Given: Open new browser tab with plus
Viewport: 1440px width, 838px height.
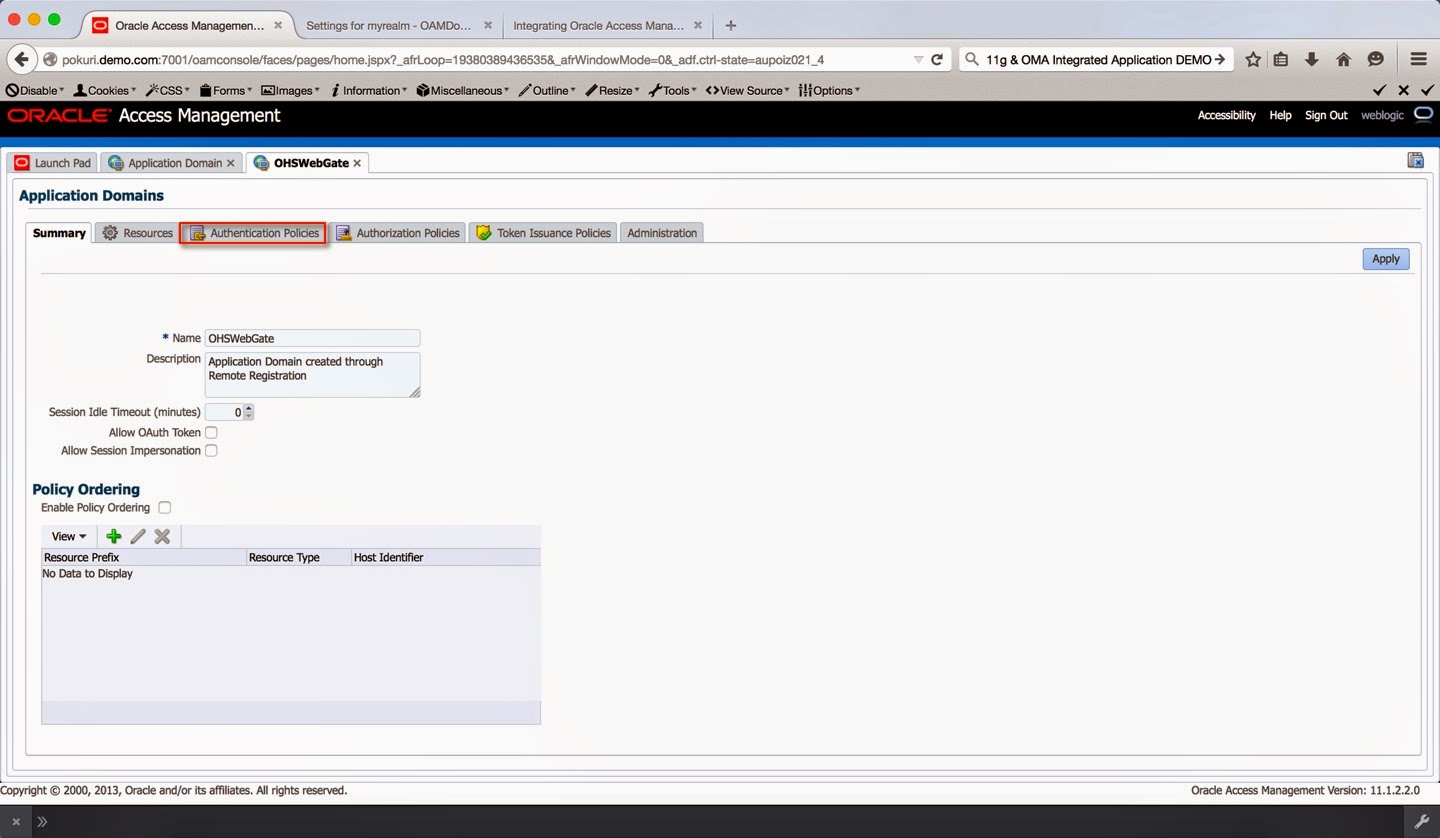Looking at the screenshot, I should coord(731,25).
